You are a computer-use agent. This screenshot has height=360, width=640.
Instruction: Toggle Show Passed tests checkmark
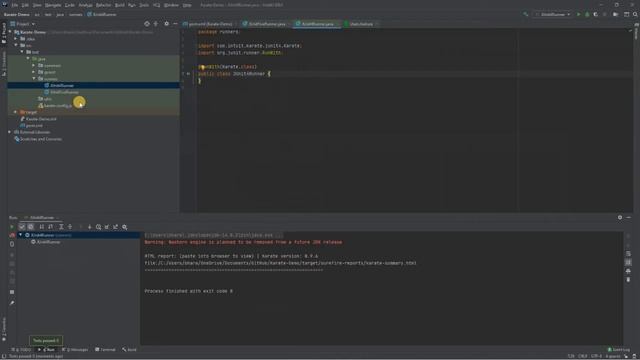click(x=22, y=227)
